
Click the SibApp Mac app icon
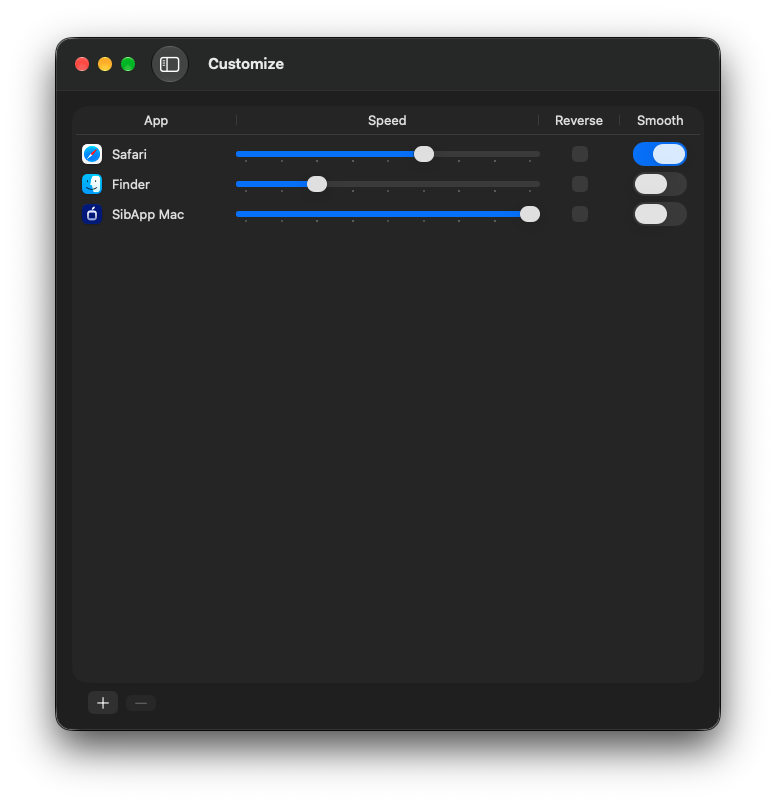(x=92, y=214)
